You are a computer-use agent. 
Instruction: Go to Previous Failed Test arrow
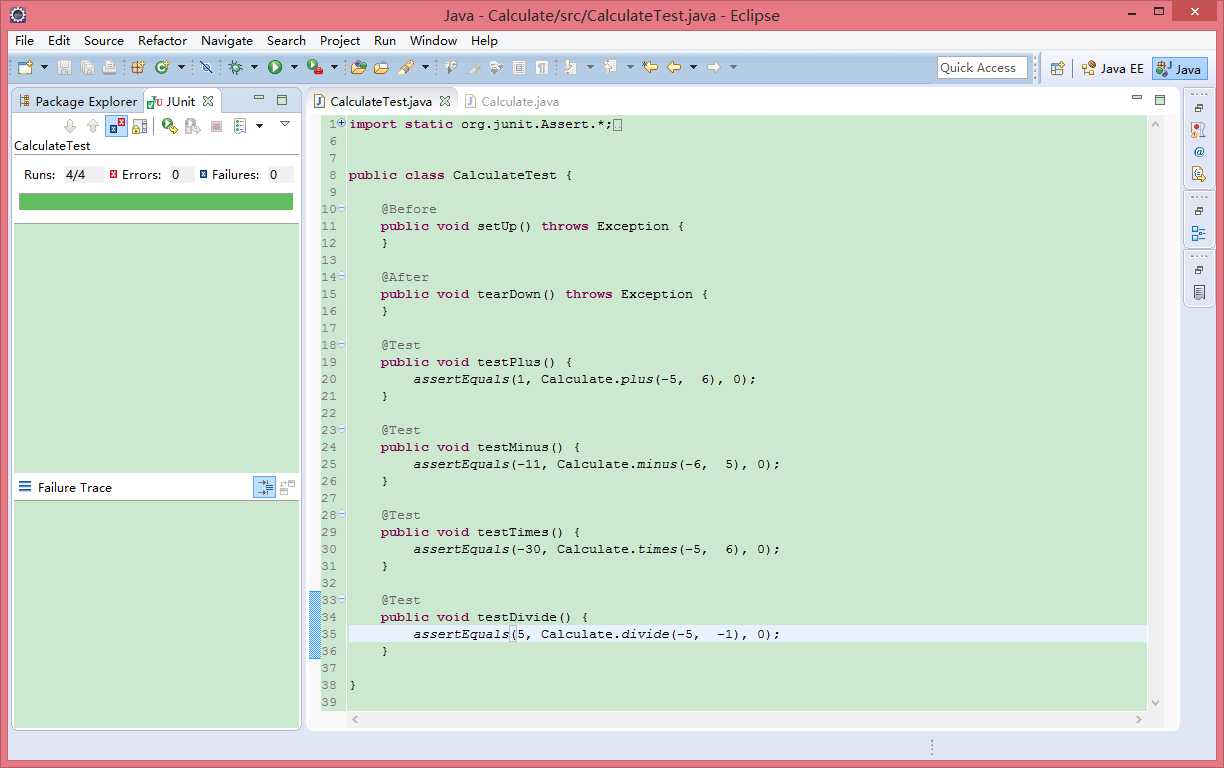(93, 126)
